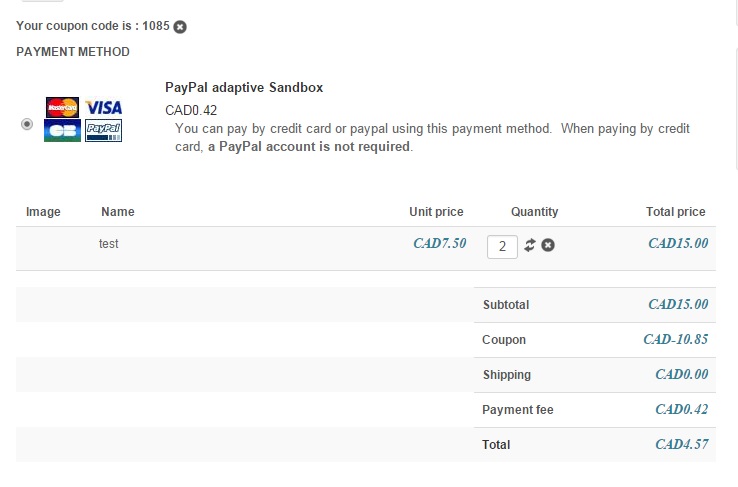Click the PayPal logo icon
Image resolution: width=738 pixels, height=487 pixels.
pos(103,129)
